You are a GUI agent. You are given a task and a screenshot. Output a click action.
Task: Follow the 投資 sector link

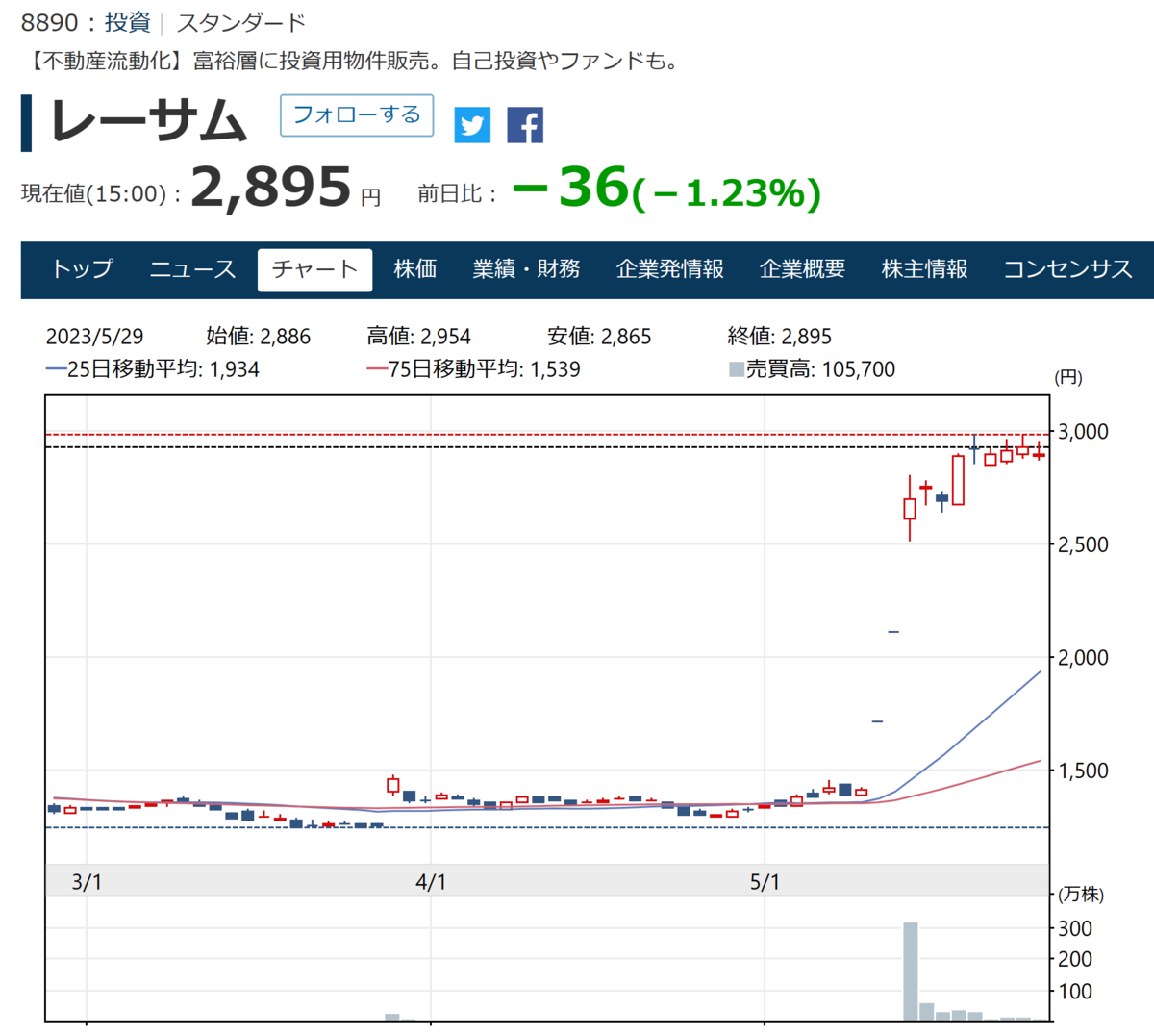128,22
